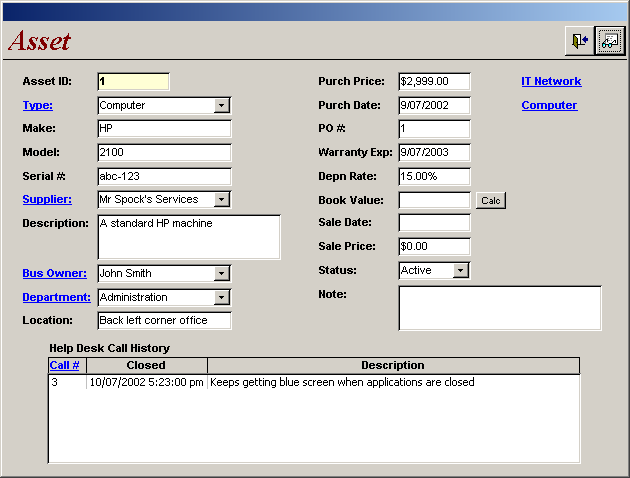Click the Supplier label link
Viewport: 630px width, 478px height.
46,199
